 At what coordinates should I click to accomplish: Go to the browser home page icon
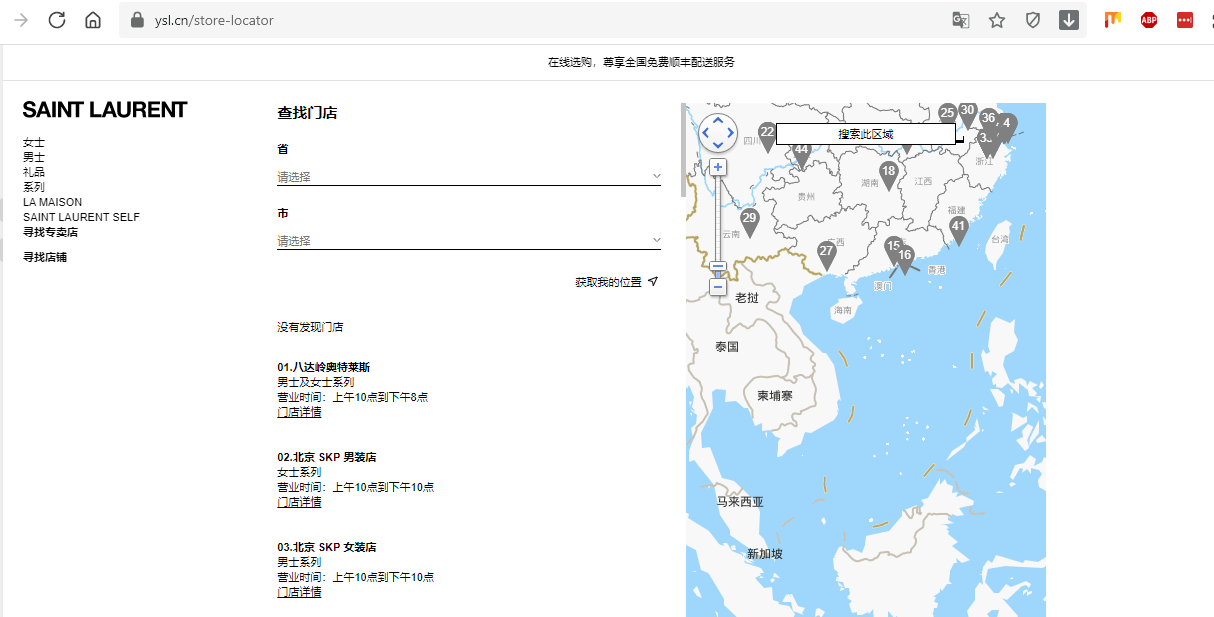pos(93,20)
